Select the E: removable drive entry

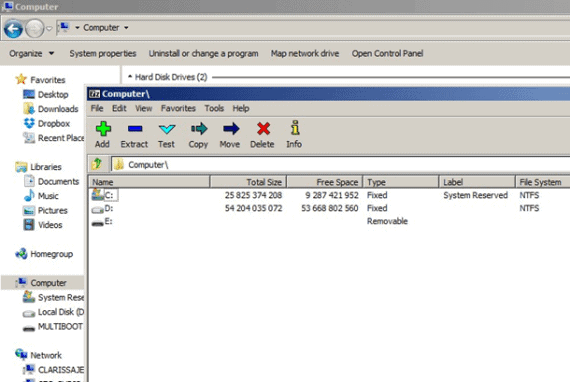pyautogui.click(x=102, y=222)
